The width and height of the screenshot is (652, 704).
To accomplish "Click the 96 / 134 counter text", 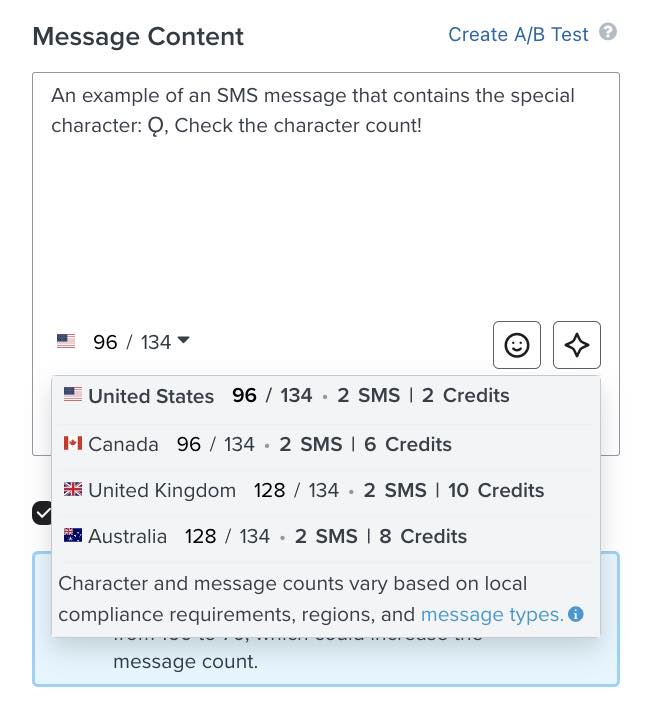I will click(132, 343).
